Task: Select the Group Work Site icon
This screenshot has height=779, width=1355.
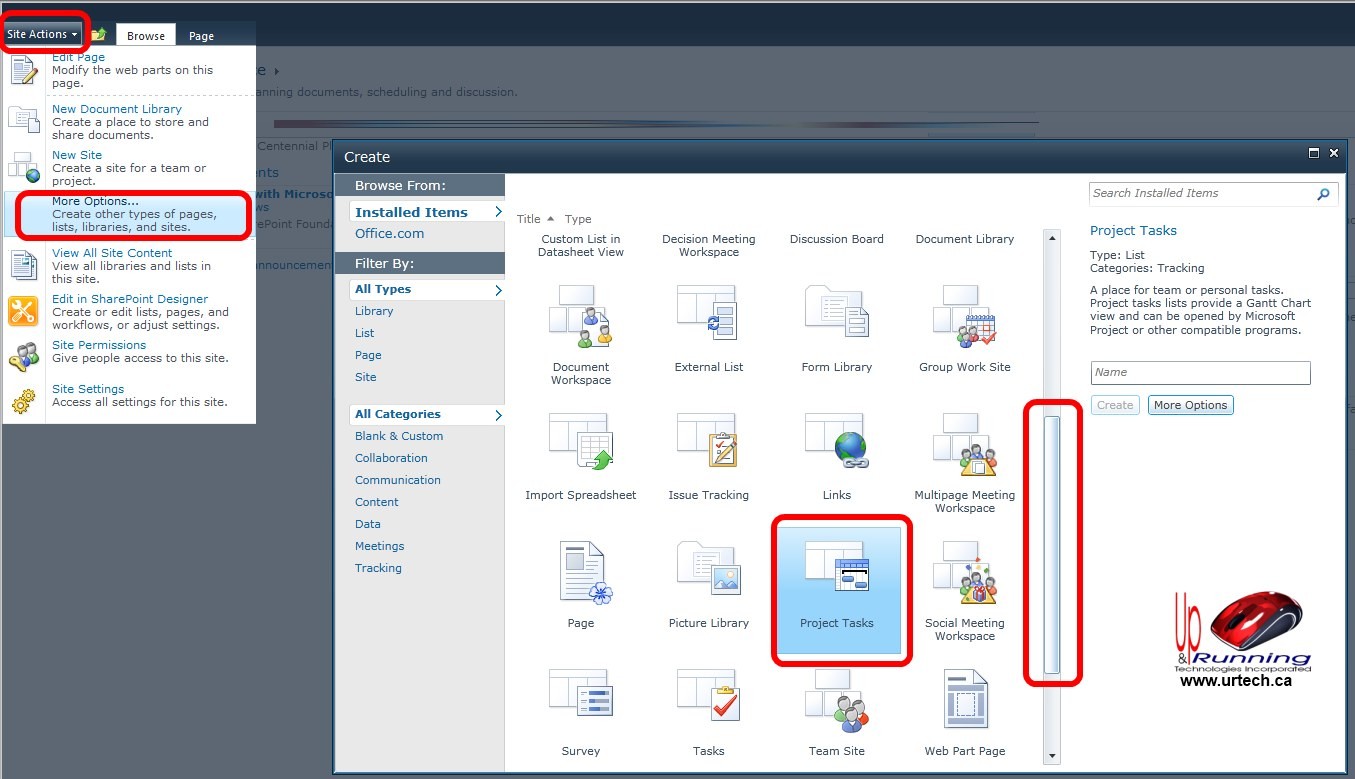Action: (964, 316)
